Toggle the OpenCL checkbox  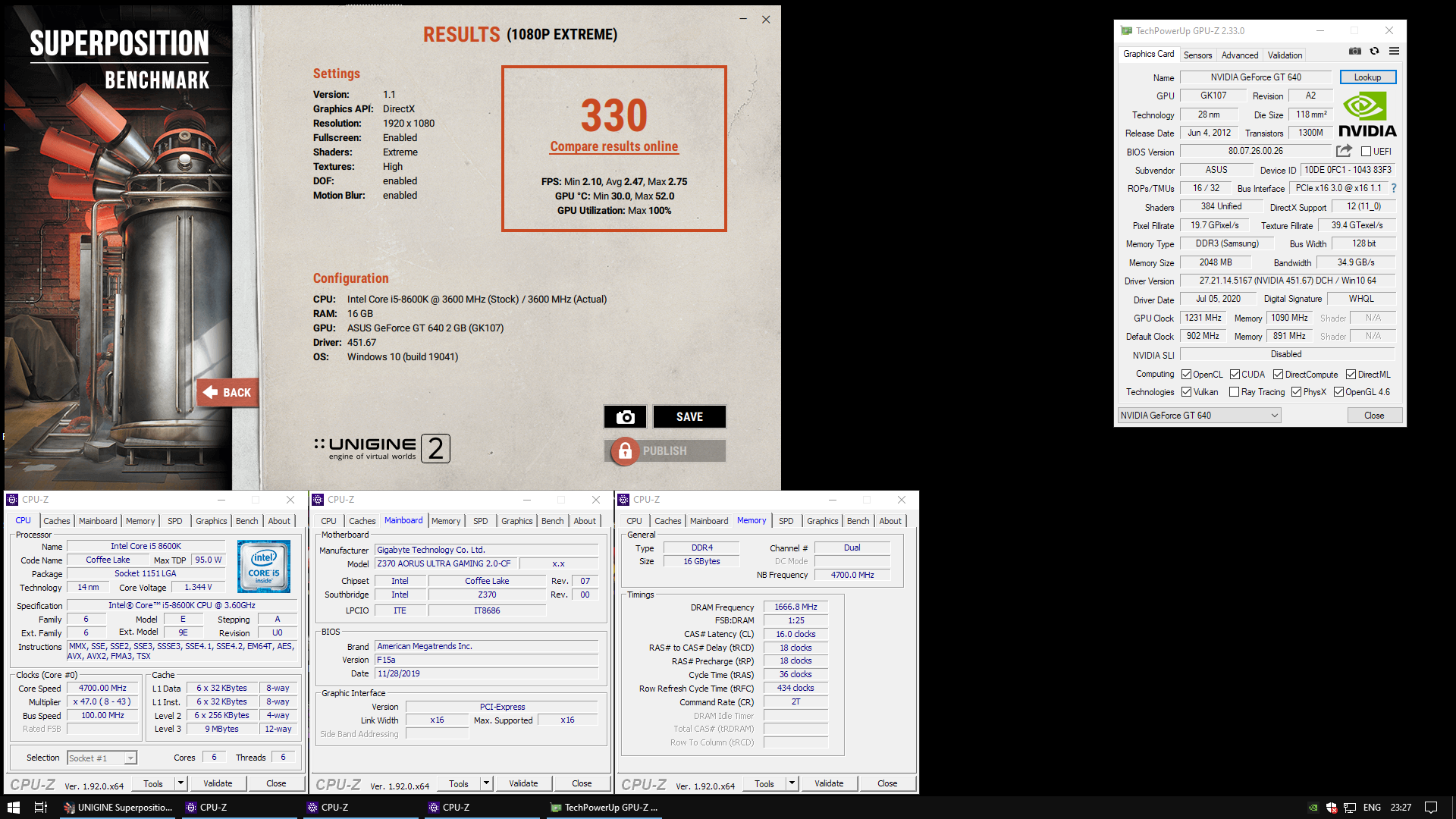tap(1186, 375)
